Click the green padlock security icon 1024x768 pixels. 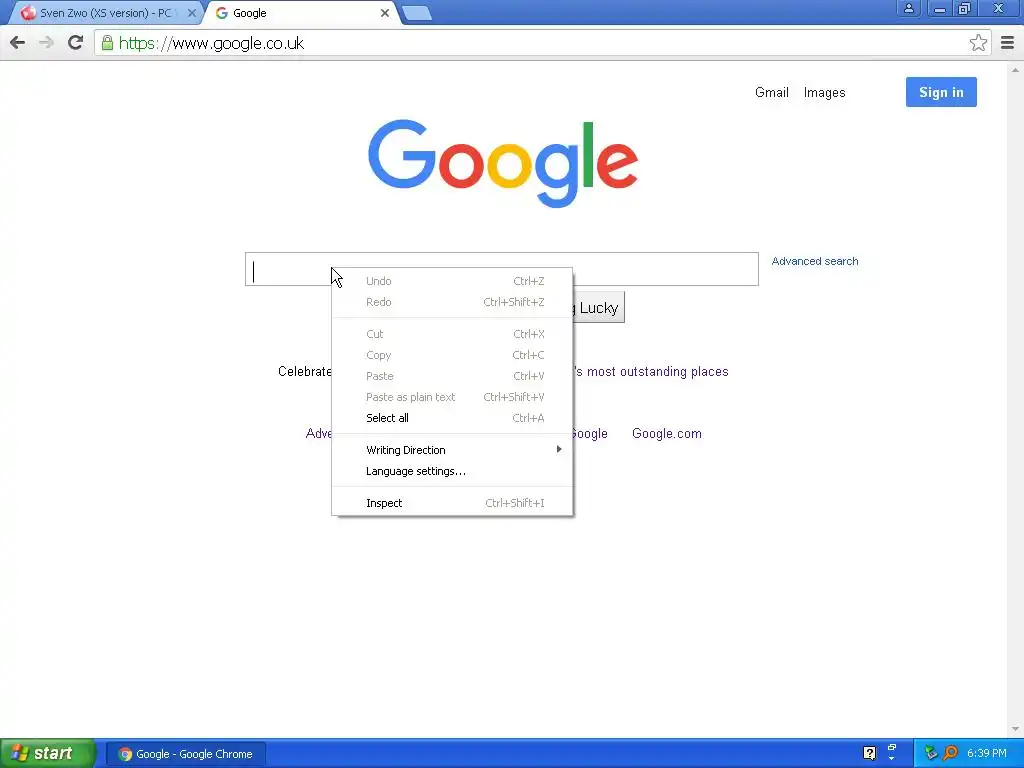(107, 43)
